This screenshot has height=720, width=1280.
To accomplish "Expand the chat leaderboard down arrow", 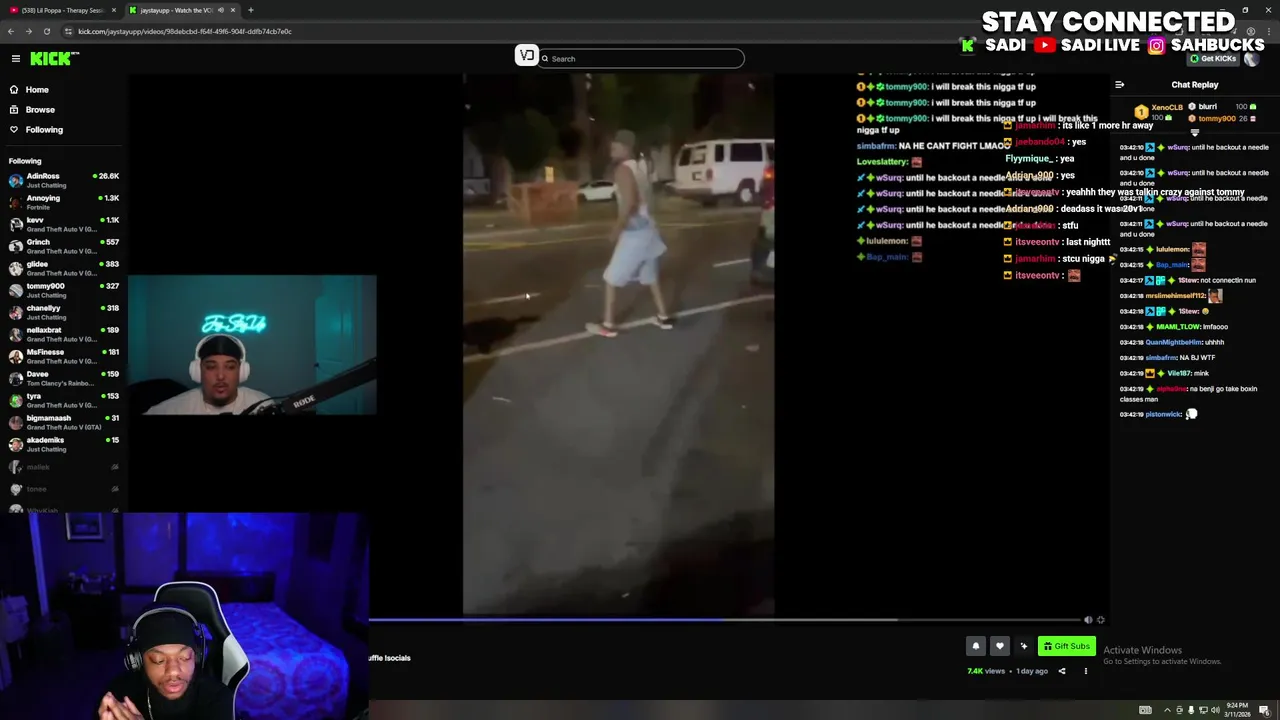I will tap(1195, 132).
